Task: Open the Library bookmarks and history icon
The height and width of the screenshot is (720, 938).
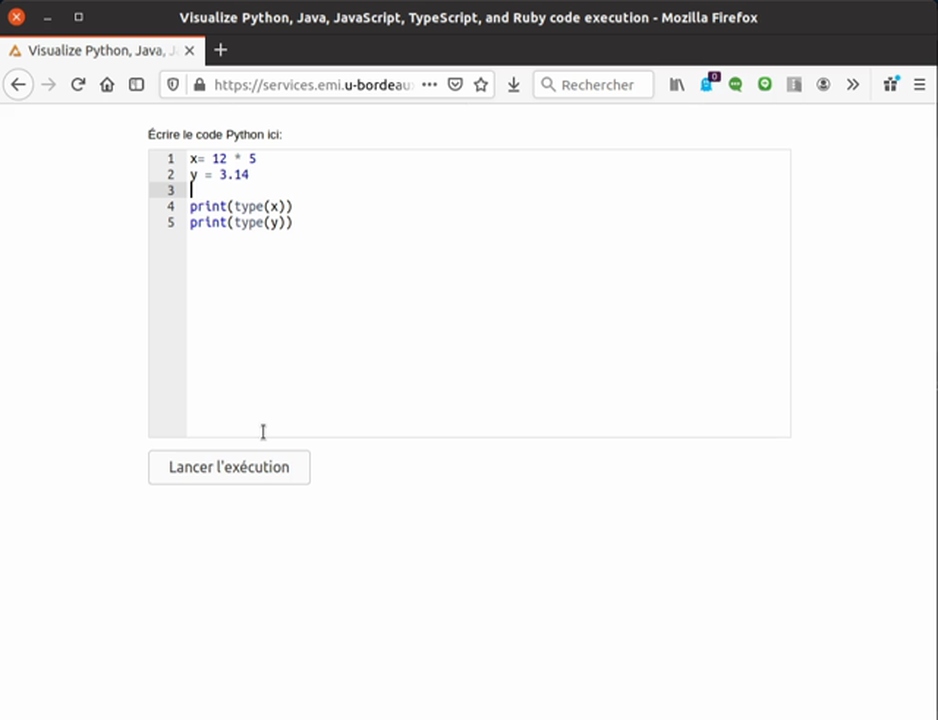Action: coord(677,85)
